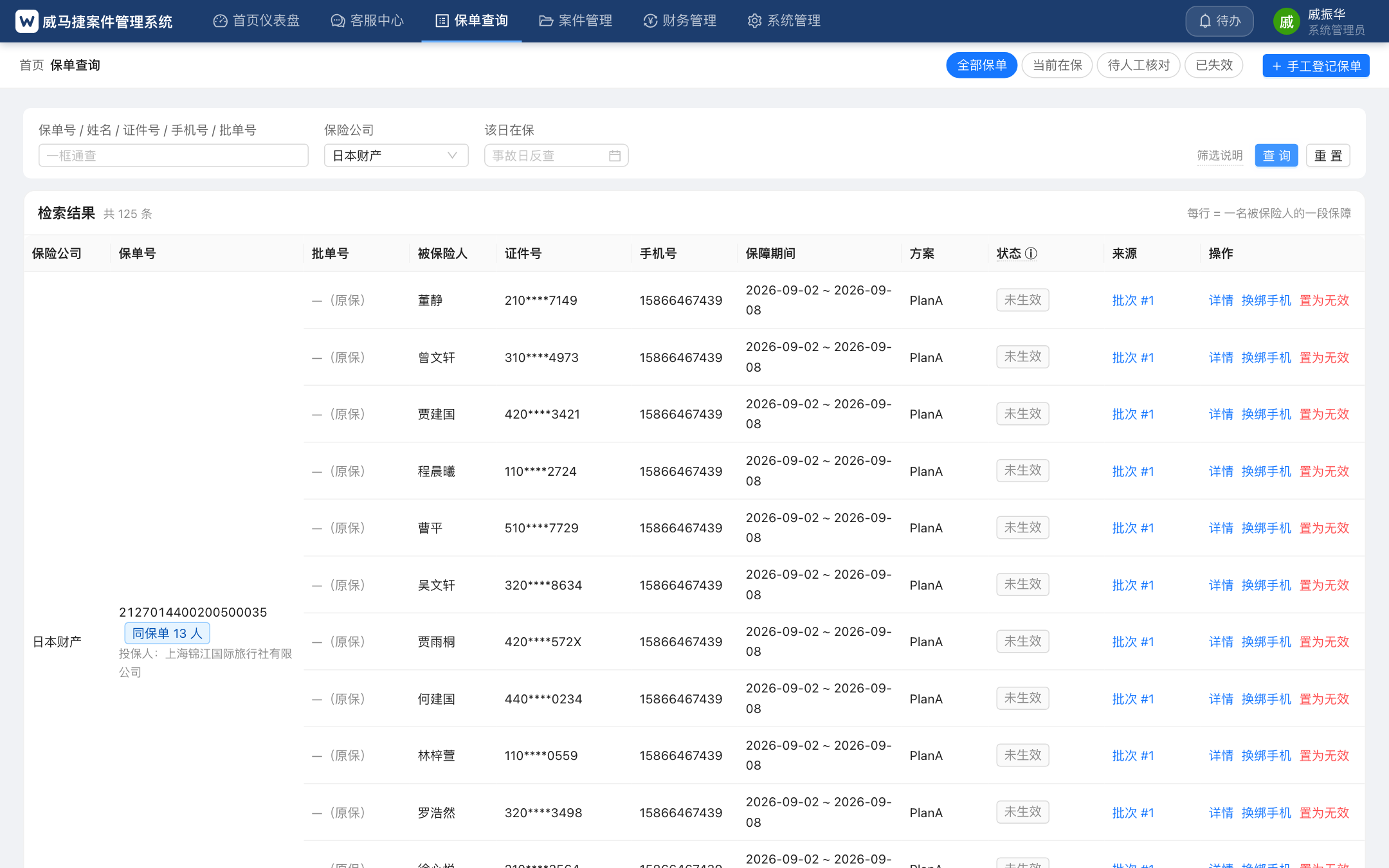
Task: Click 首页 breadcrumb link
Action: pyautogui.click(x=32, y=65)
